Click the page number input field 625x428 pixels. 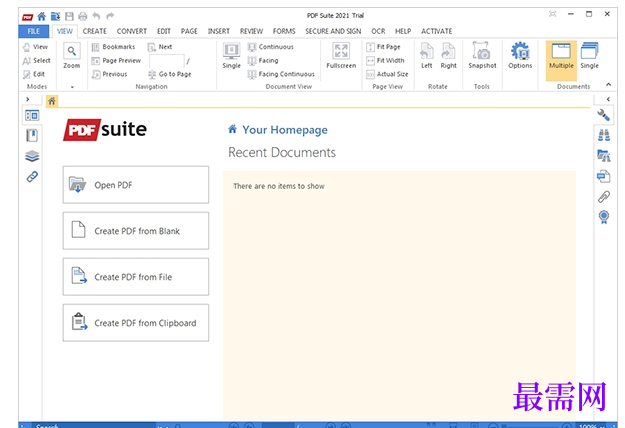(166, 61)
